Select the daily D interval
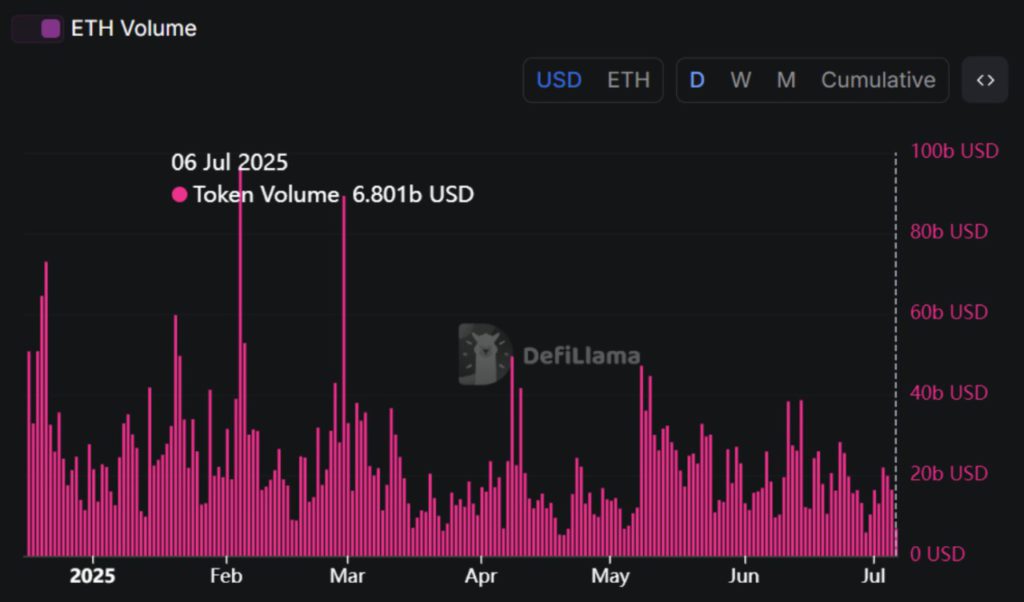1024x602 pixels. click(x=697, y=80)
